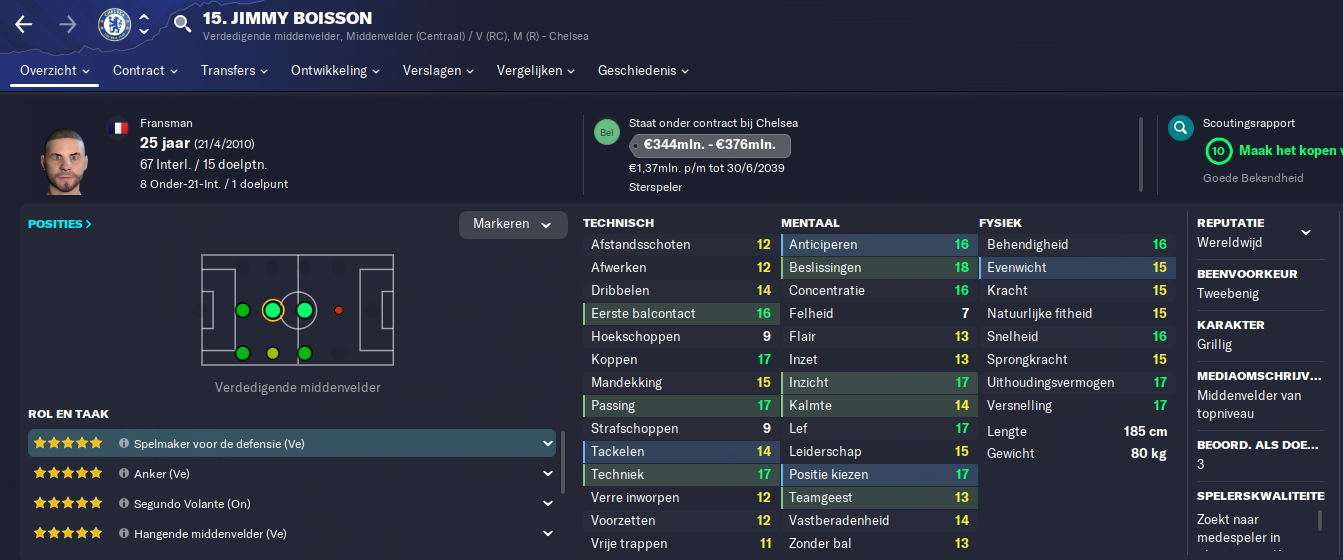Viewport: 1343px width, 560px height.
Task: Click the Posities link header
Action: tap(60, 224)
